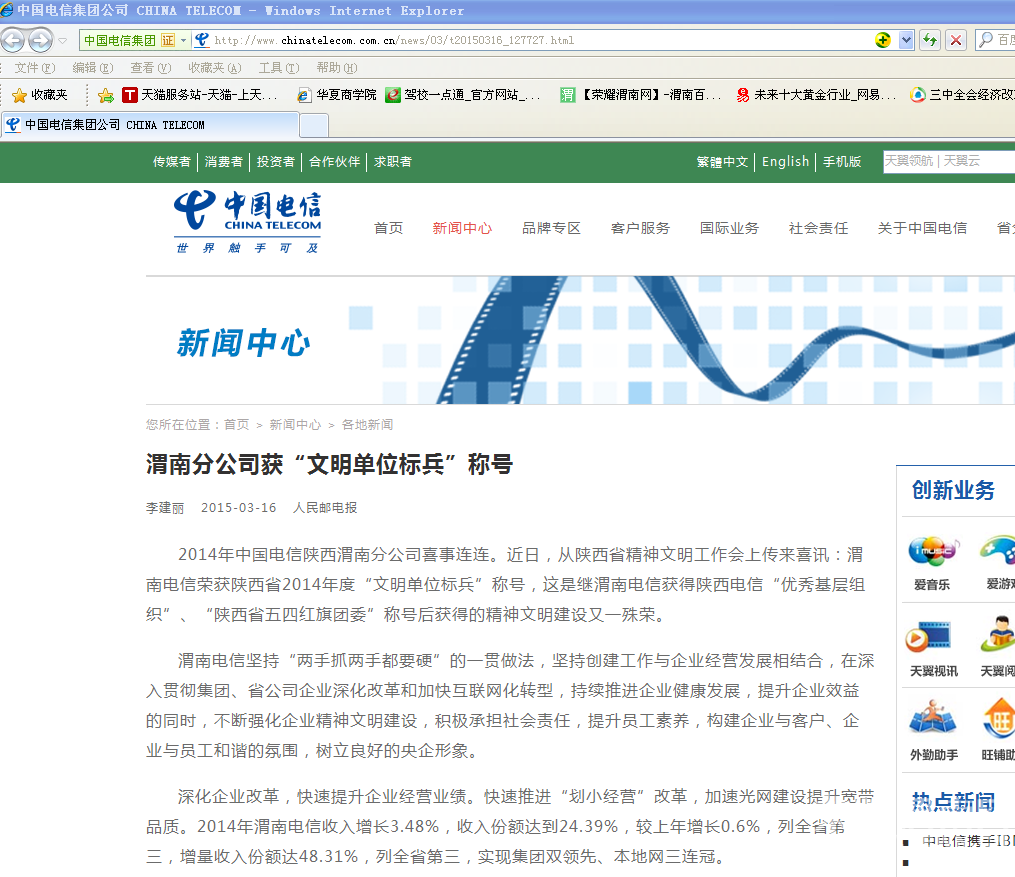
Task: Click the 传媒者 link in green bar
Action: tap(172, 162)
